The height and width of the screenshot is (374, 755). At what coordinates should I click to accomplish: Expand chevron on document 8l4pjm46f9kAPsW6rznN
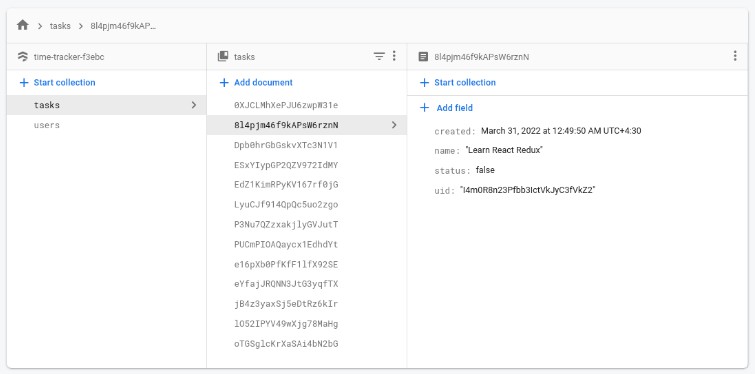tap(394, 125)
